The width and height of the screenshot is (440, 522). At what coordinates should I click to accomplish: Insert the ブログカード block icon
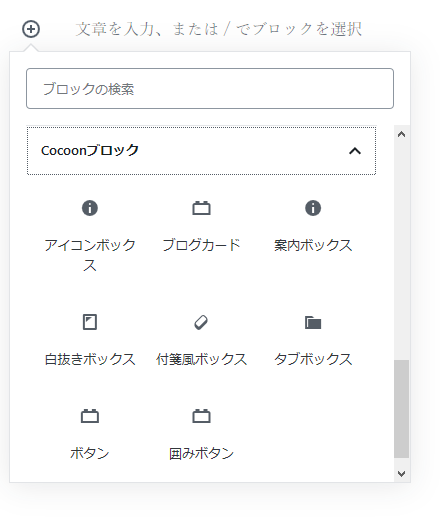click(x=201, y=208)
